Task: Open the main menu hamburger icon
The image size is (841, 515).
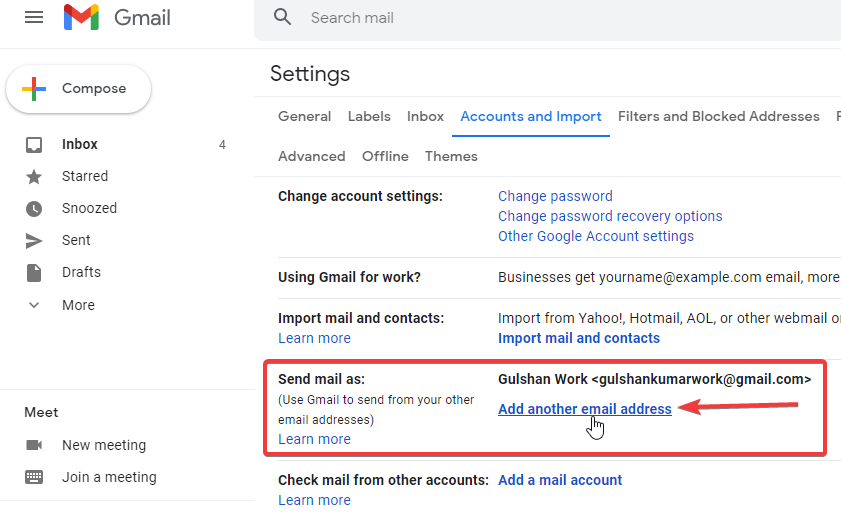Action: tap(34, 17)
